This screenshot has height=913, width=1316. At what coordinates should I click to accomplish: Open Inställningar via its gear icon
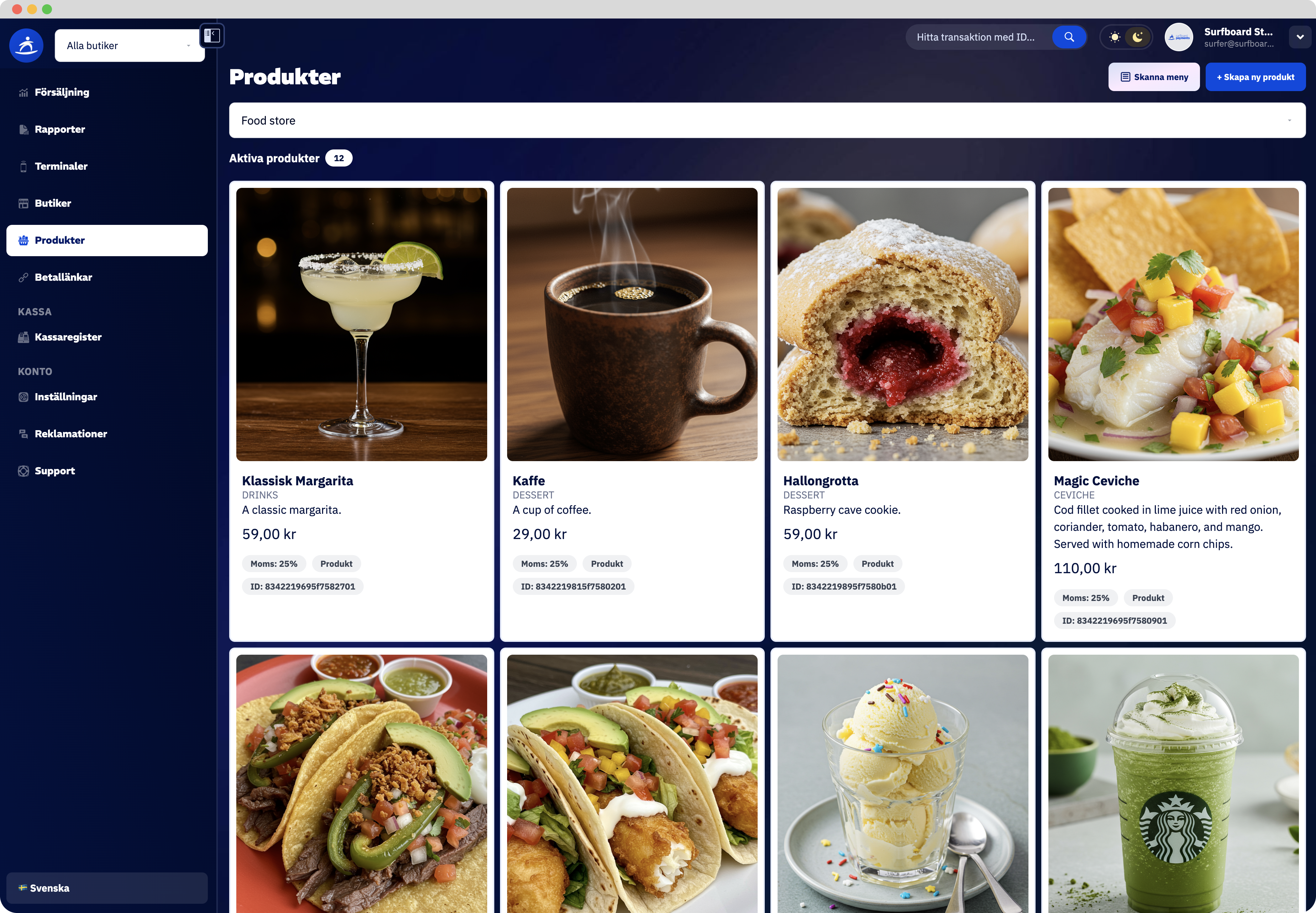[x=23, y=397]
